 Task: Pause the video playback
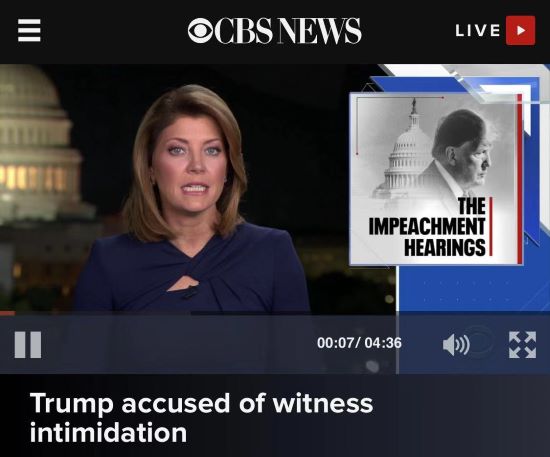[x=28, y=345]
